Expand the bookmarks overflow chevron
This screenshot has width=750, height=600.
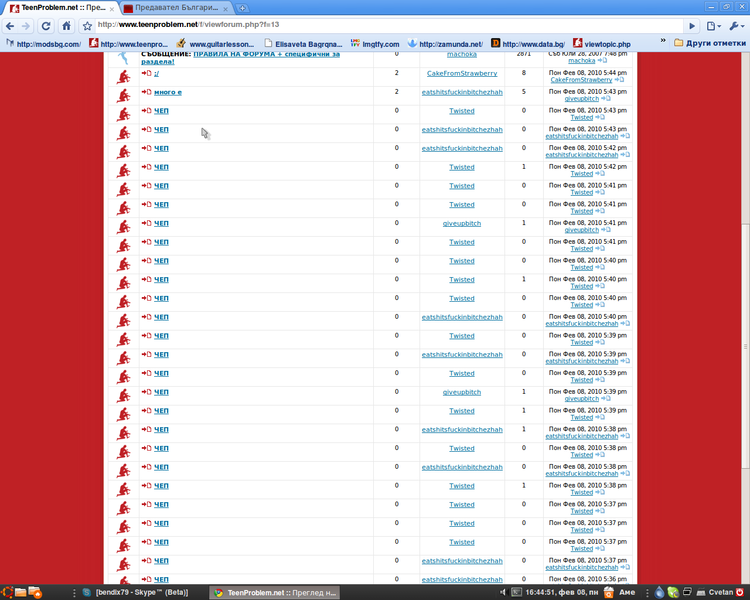click(663, 41)
